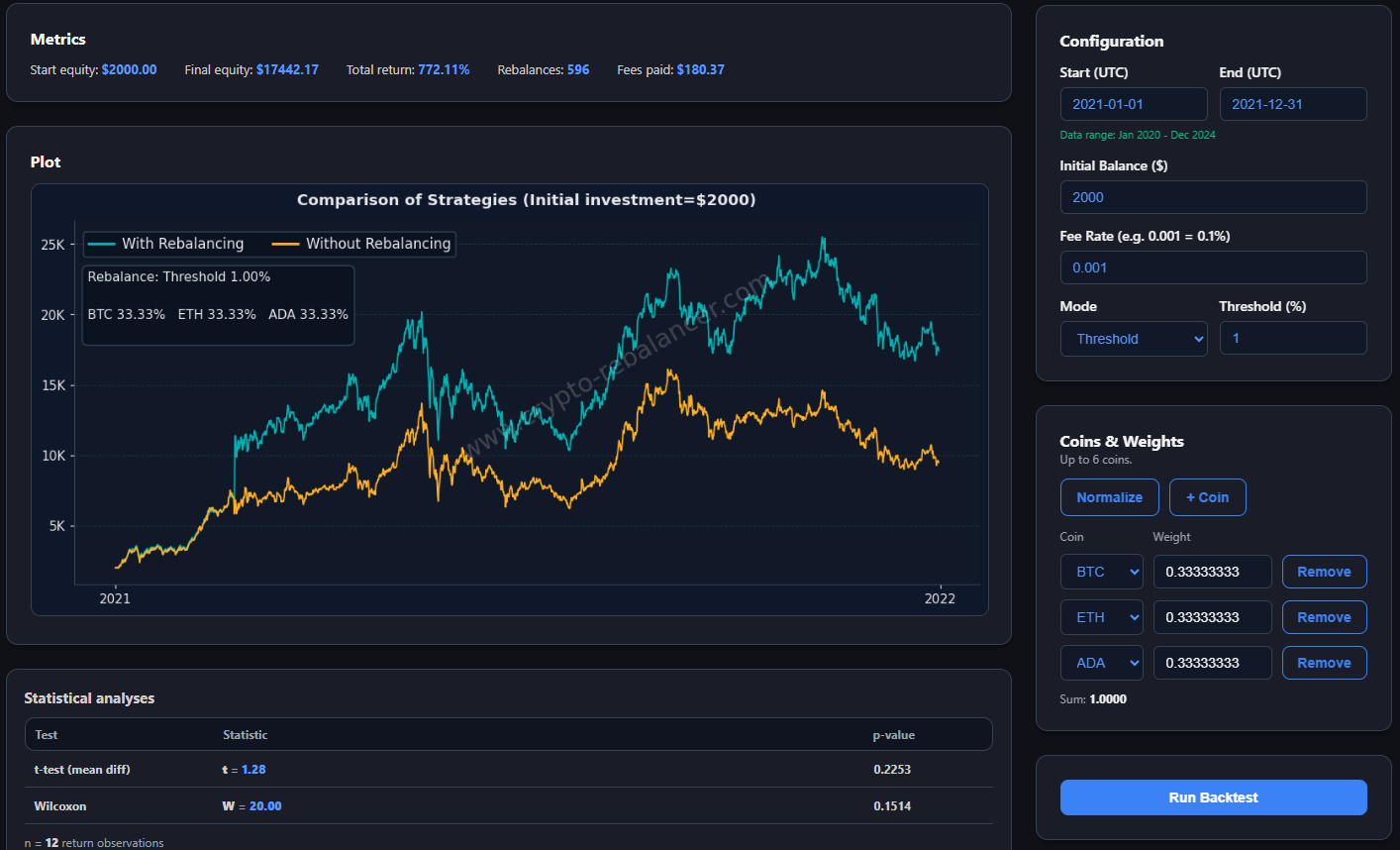Open the Mode dropdown showing Threshold
This screenshot has width=1400, height=850.
1133,339
